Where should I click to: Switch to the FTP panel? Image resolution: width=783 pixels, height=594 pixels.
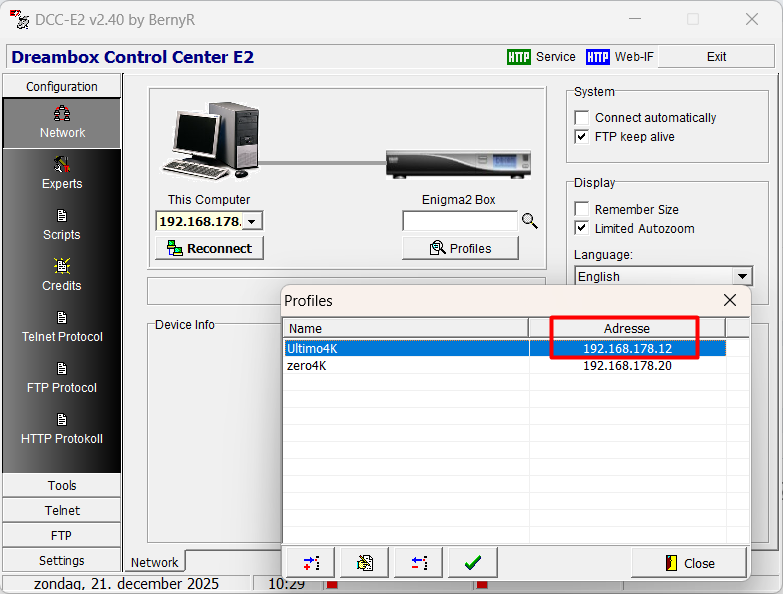point(62,535)
